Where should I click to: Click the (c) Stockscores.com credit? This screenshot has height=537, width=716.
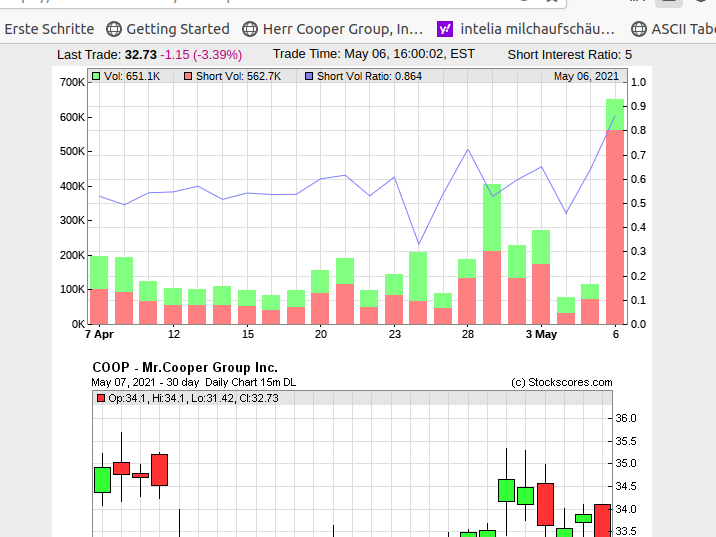tap(562, 382)
